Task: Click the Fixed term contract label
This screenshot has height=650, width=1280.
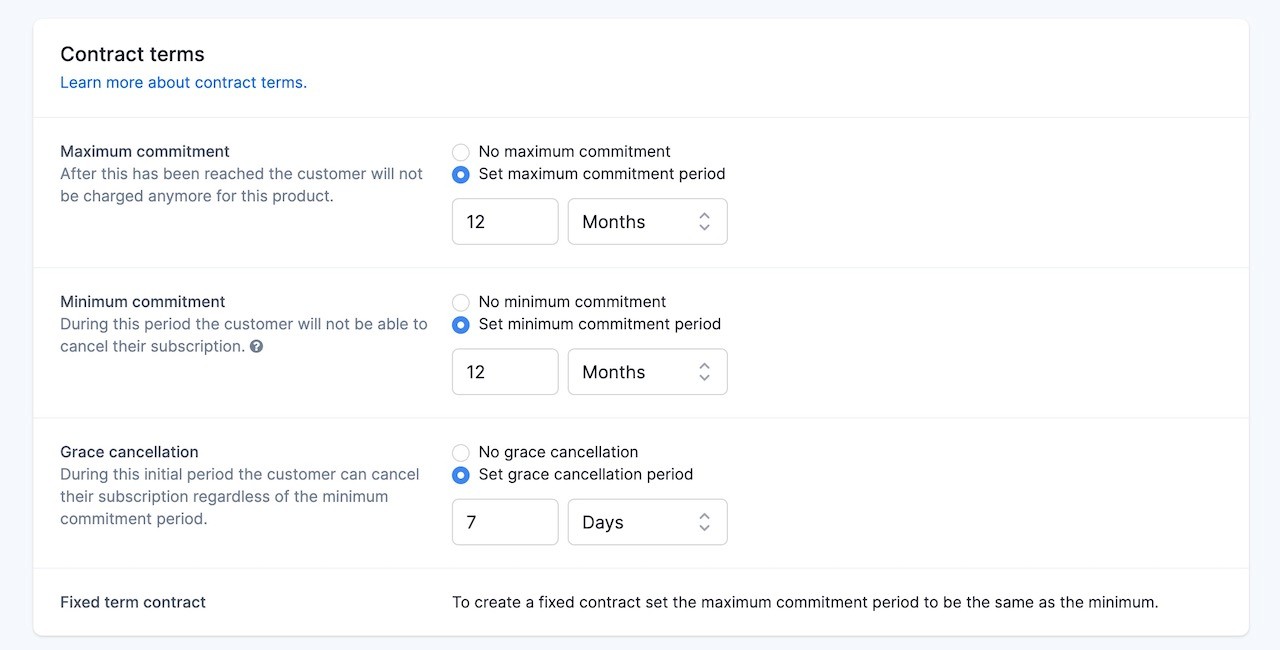Action: point(133,602)
